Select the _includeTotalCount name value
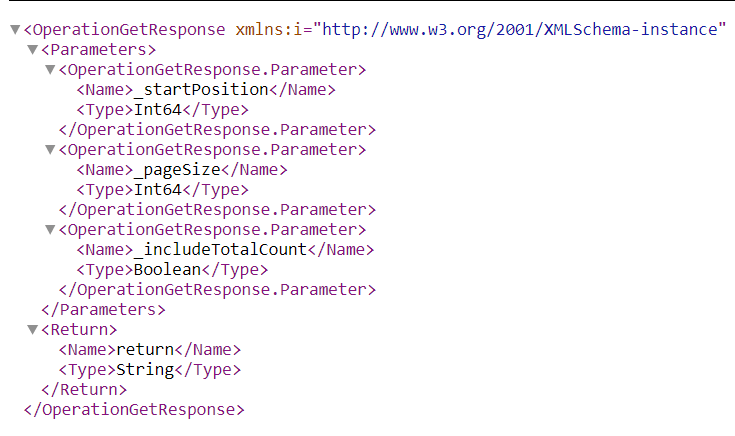Image resolution: width=735 pixels, height=436 pixels. (x=220, y=249)
